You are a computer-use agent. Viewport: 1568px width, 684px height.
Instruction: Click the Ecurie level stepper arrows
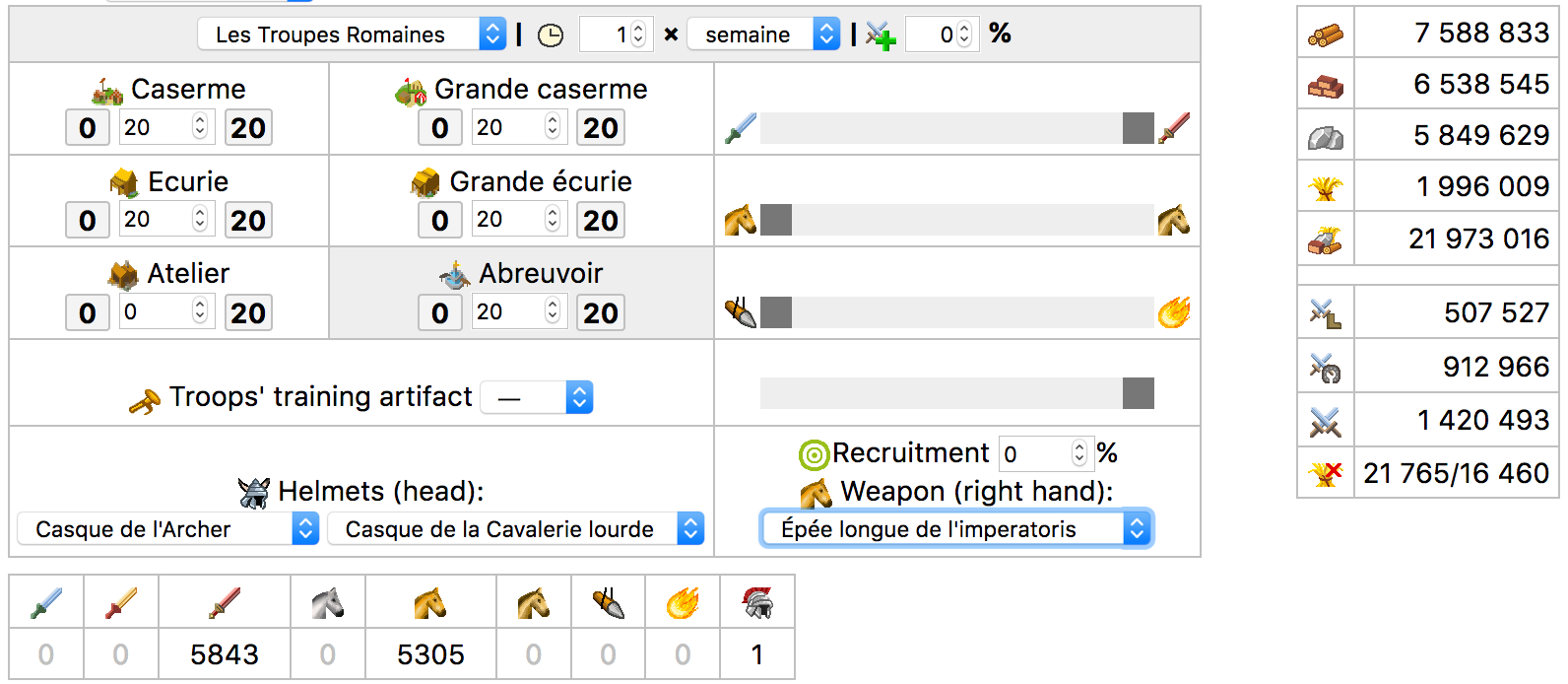[200, 219]
